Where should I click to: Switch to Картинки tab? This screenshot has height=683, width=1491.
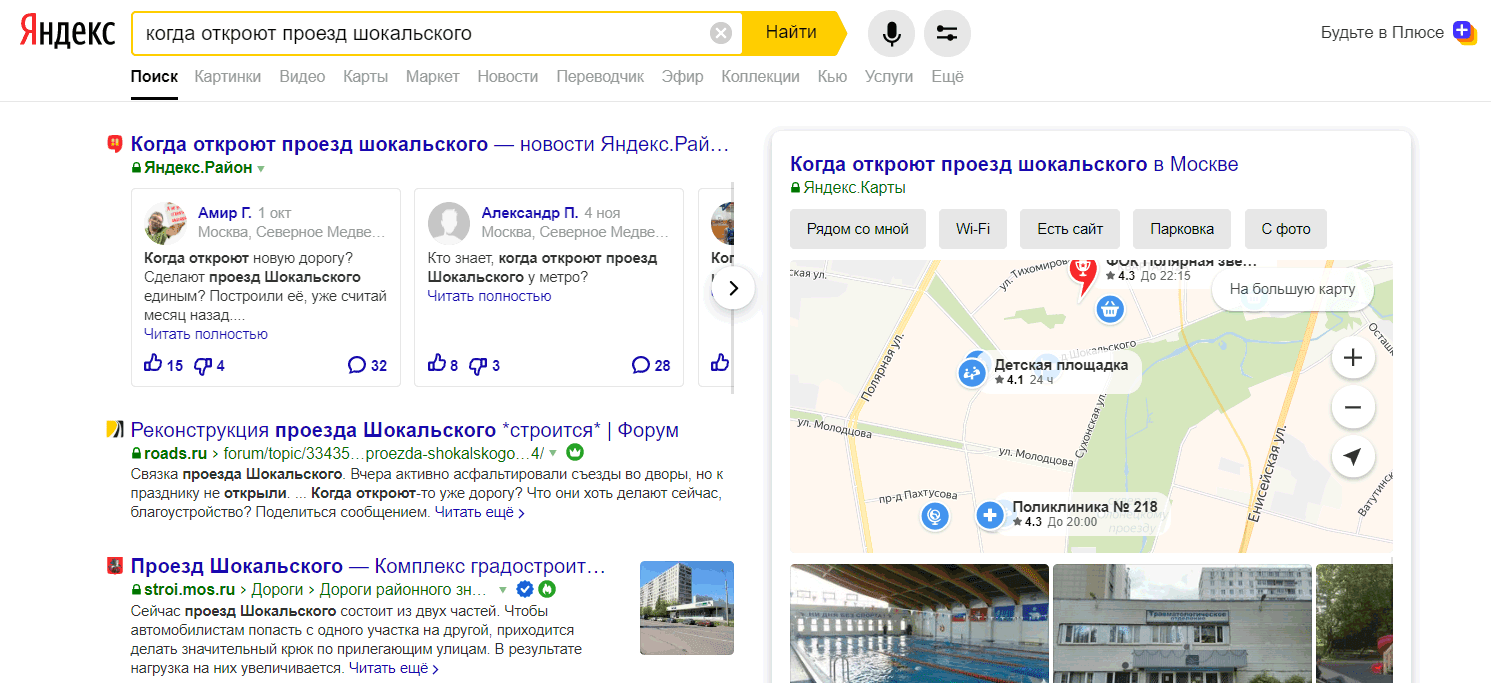(x=228, y=76)
